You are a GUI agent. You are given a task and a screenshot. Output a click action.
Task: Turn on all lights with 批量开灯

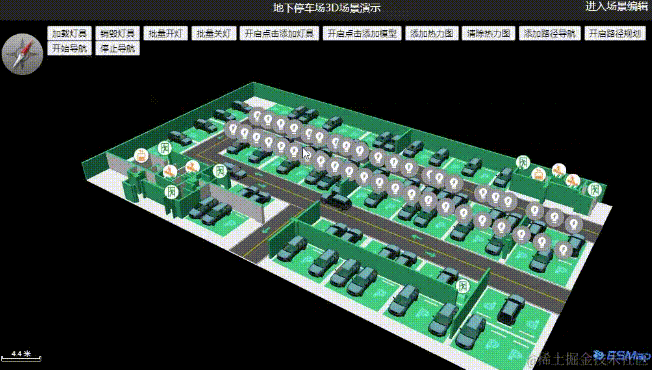coord(165,33)
